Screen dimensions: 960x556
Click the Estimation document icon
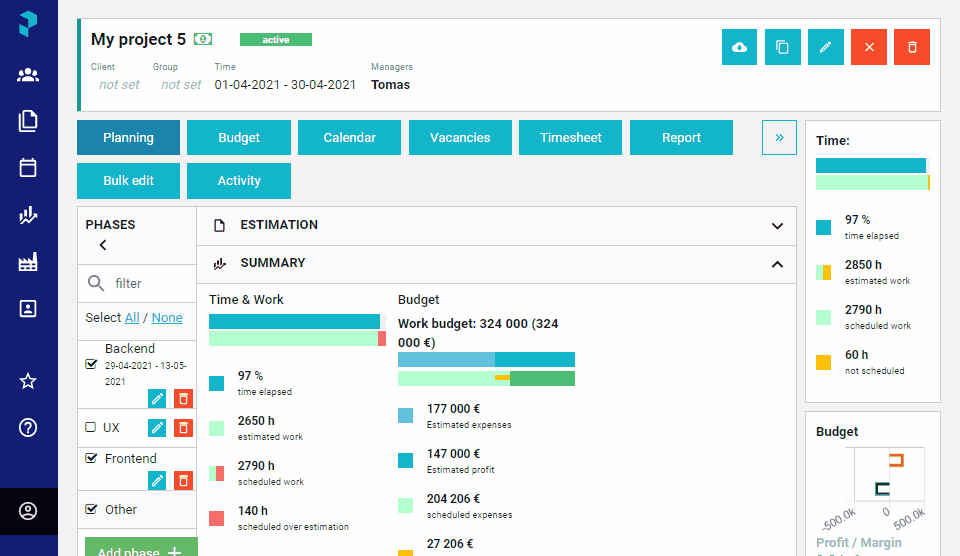(219, 225)
